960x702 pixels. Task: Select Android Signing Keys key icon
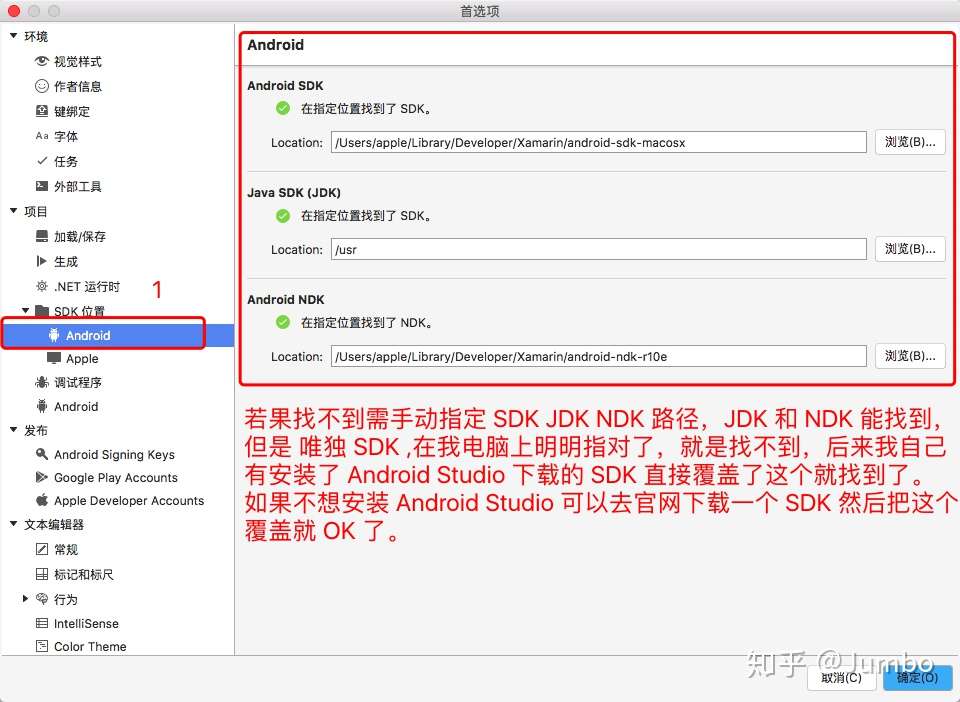click(42, 454)
